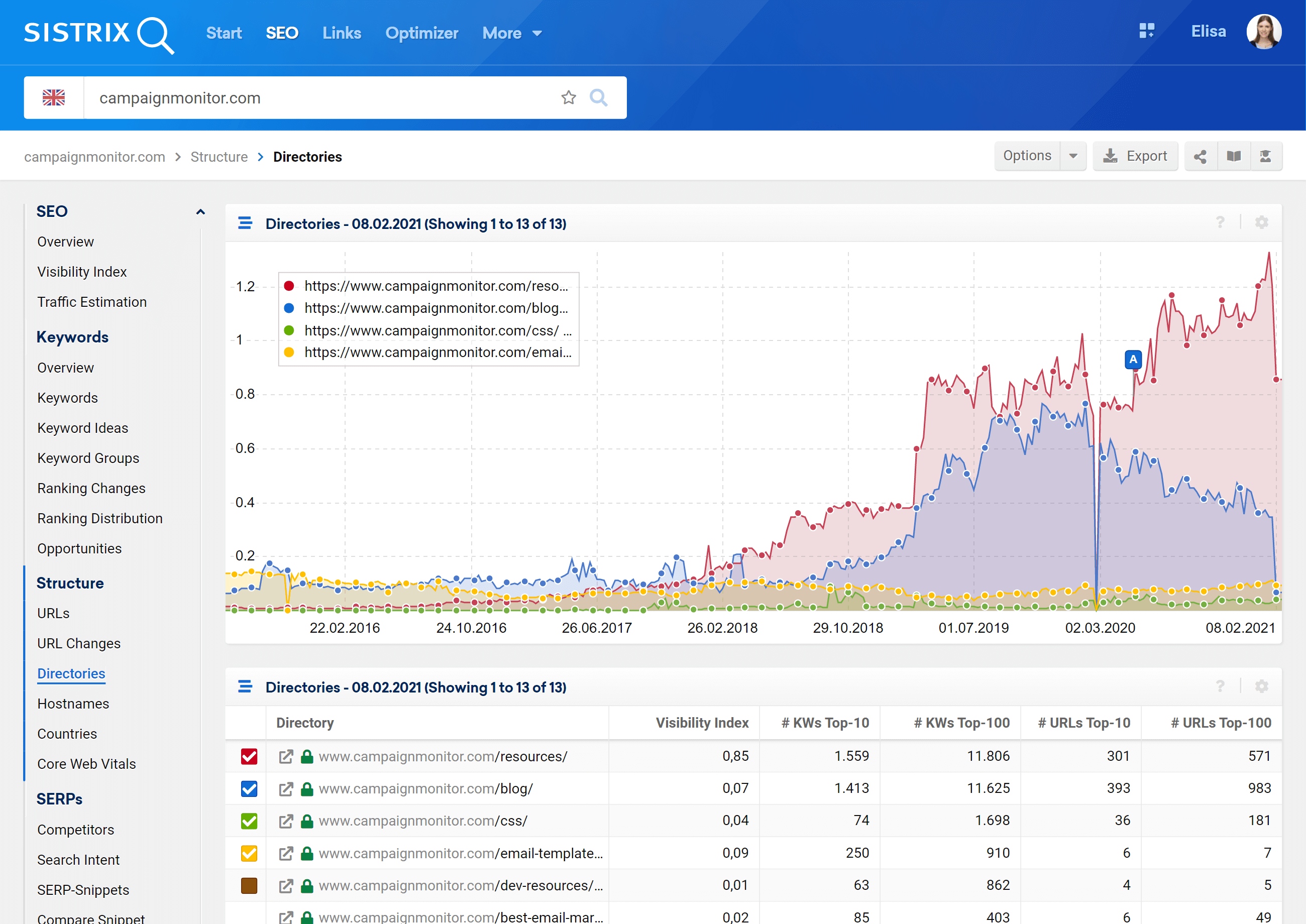The height and width of the screenshot is (924, 1306).
Task: Click Elisa's profile avatar
Action: [x=1264, y=31]
